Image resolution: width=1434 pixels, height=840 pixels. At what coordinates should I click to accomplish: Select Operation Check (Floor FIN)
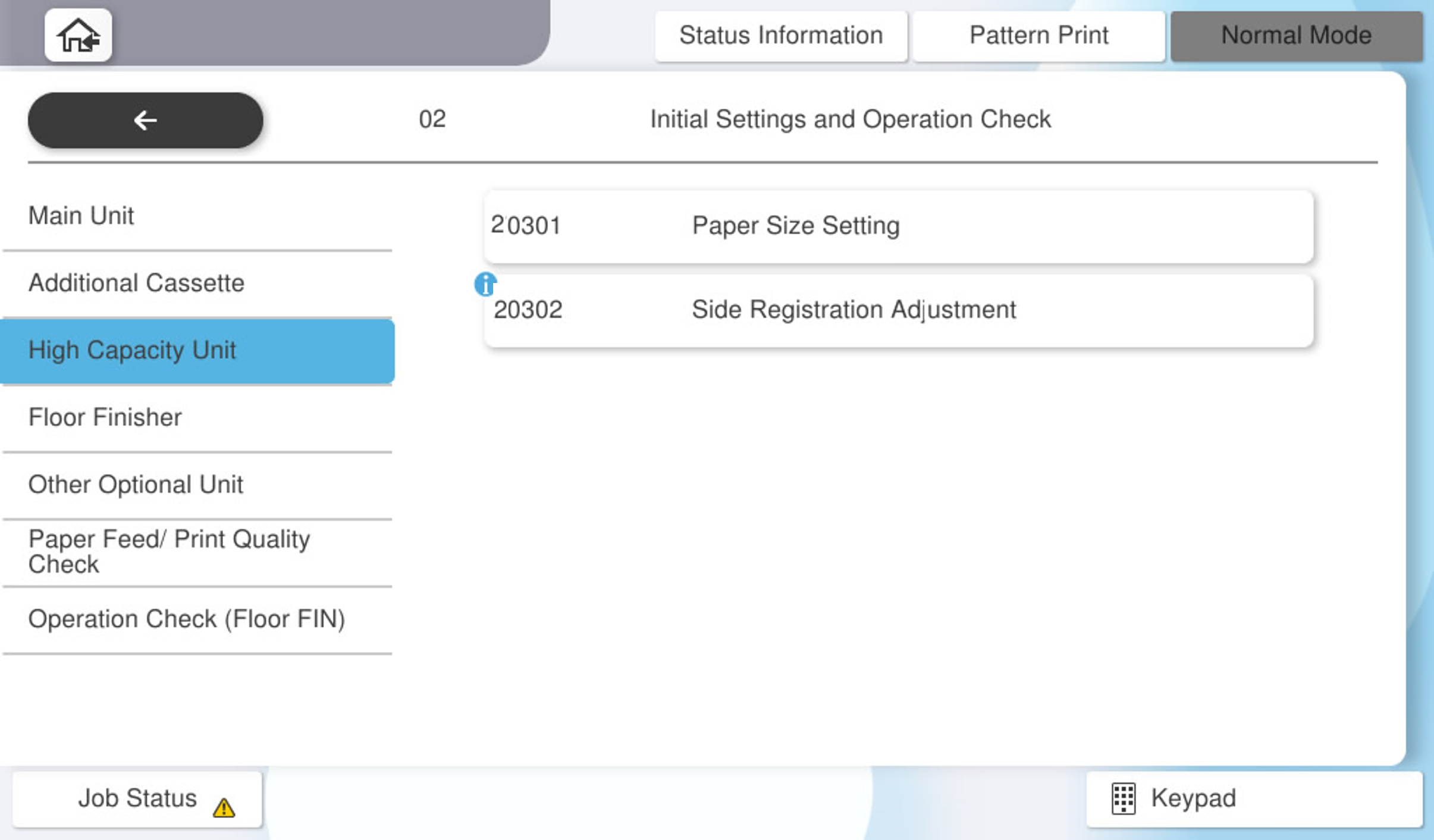pyautogui.click(x=196, y=619)
